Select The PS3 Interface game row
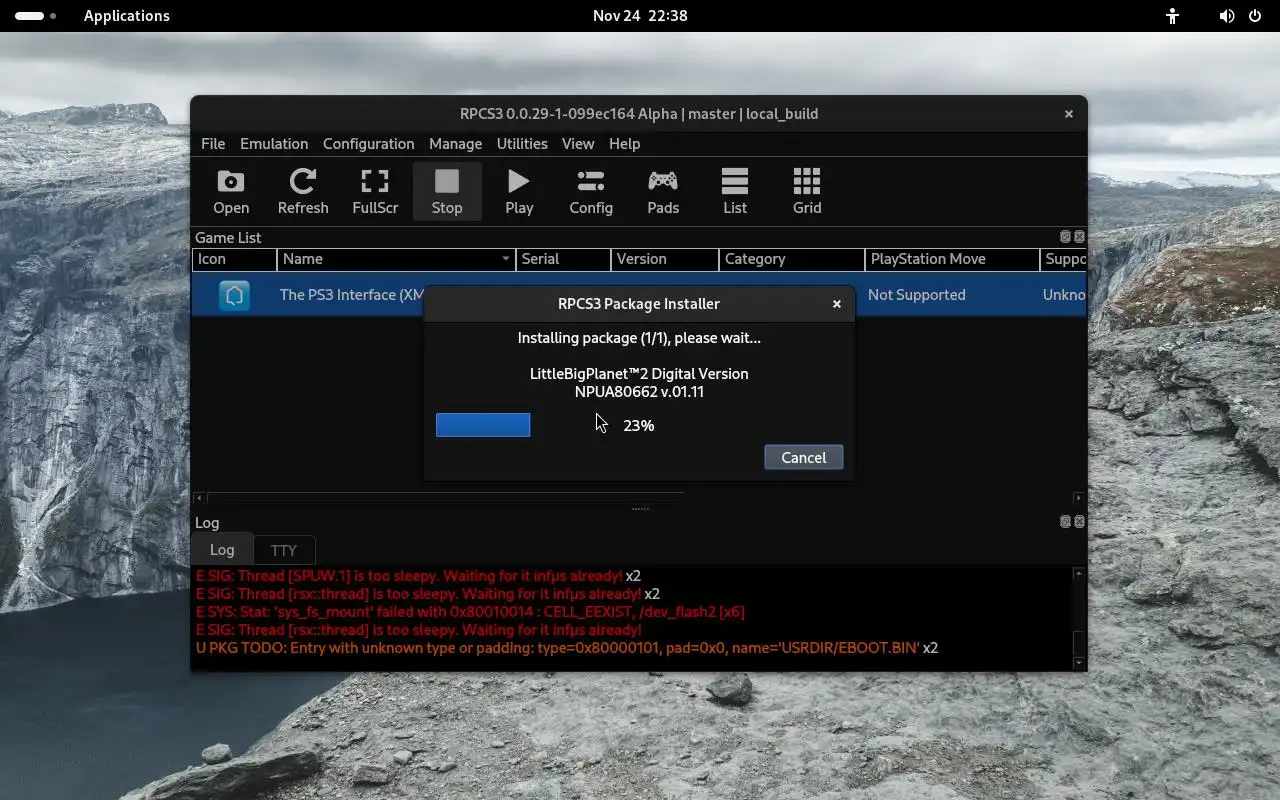1280x800 pixels. (x=638, y=295)
